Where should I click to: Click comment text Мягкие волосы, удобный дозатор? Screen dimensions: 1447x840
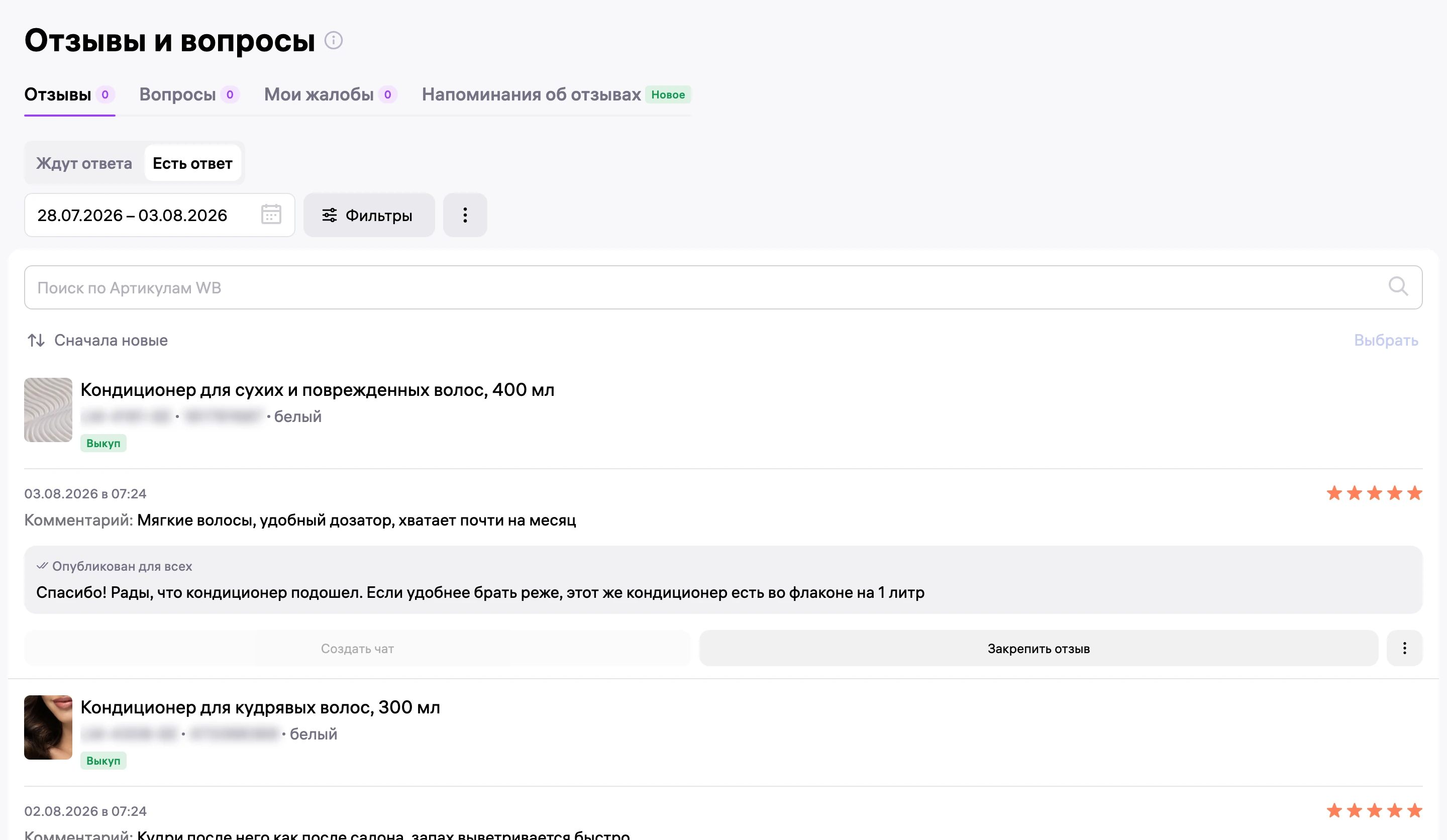357,520
